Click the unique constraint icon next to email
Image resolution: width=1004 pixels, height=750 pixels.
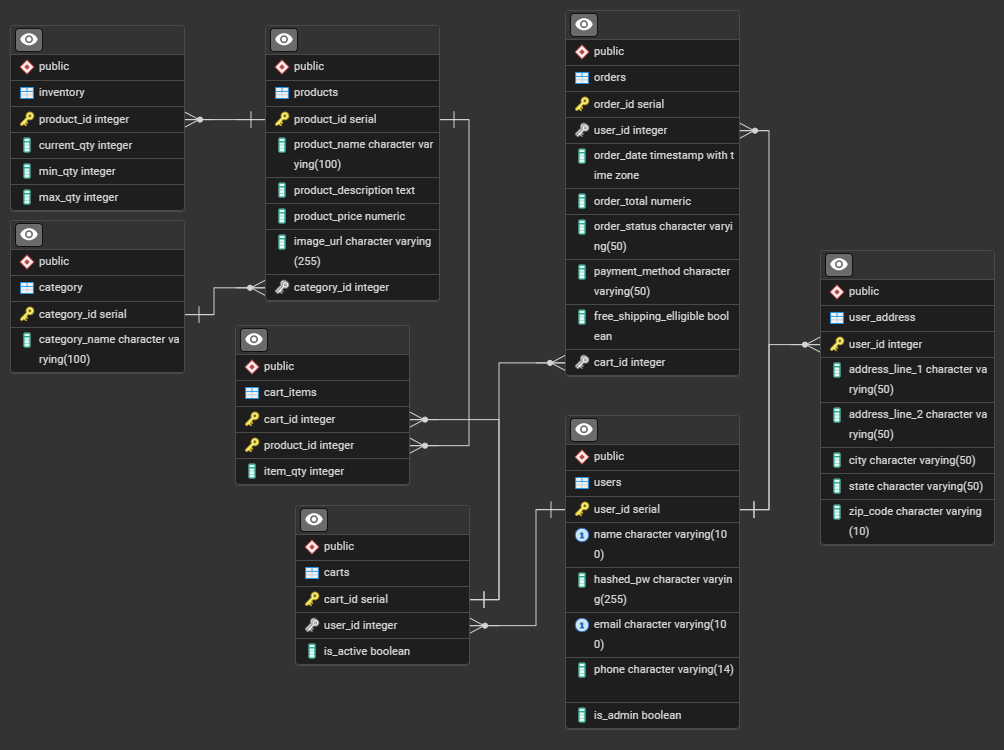[x=582, y=625]
